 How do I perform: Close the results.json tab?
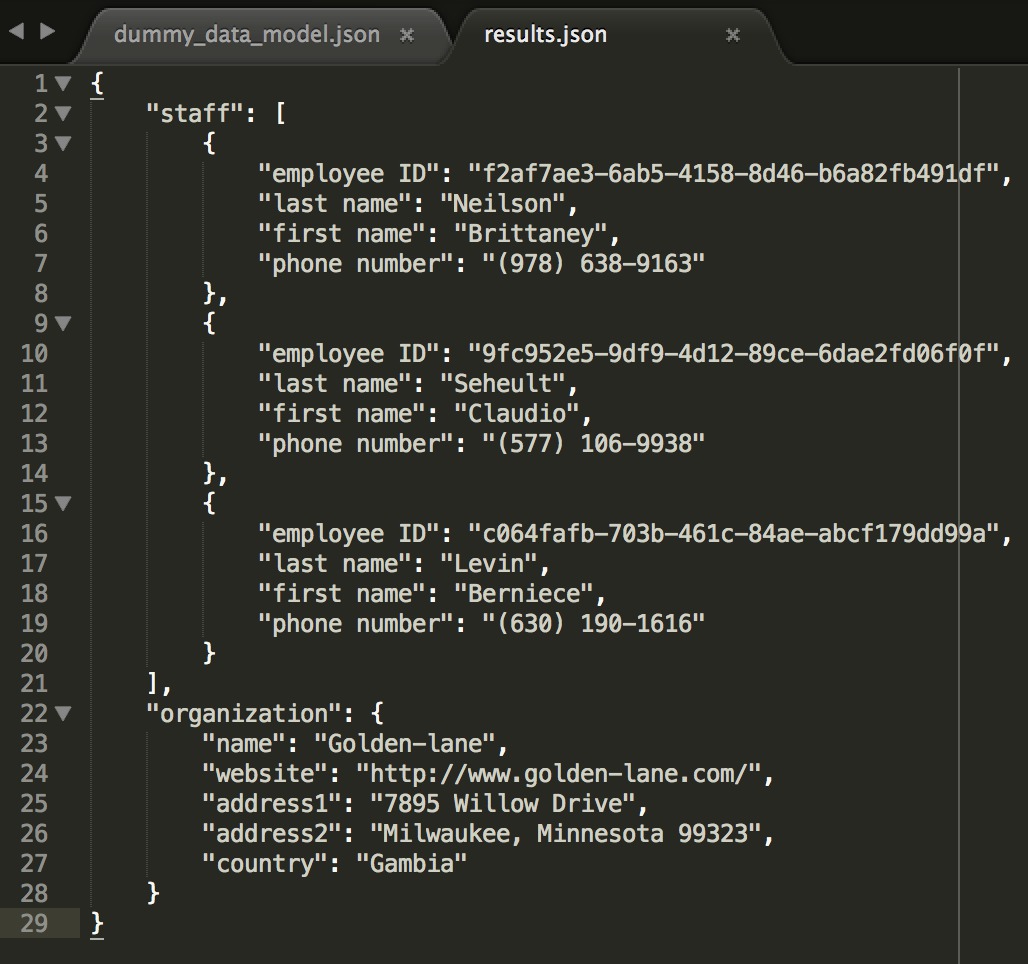click(x=733, y=35)
